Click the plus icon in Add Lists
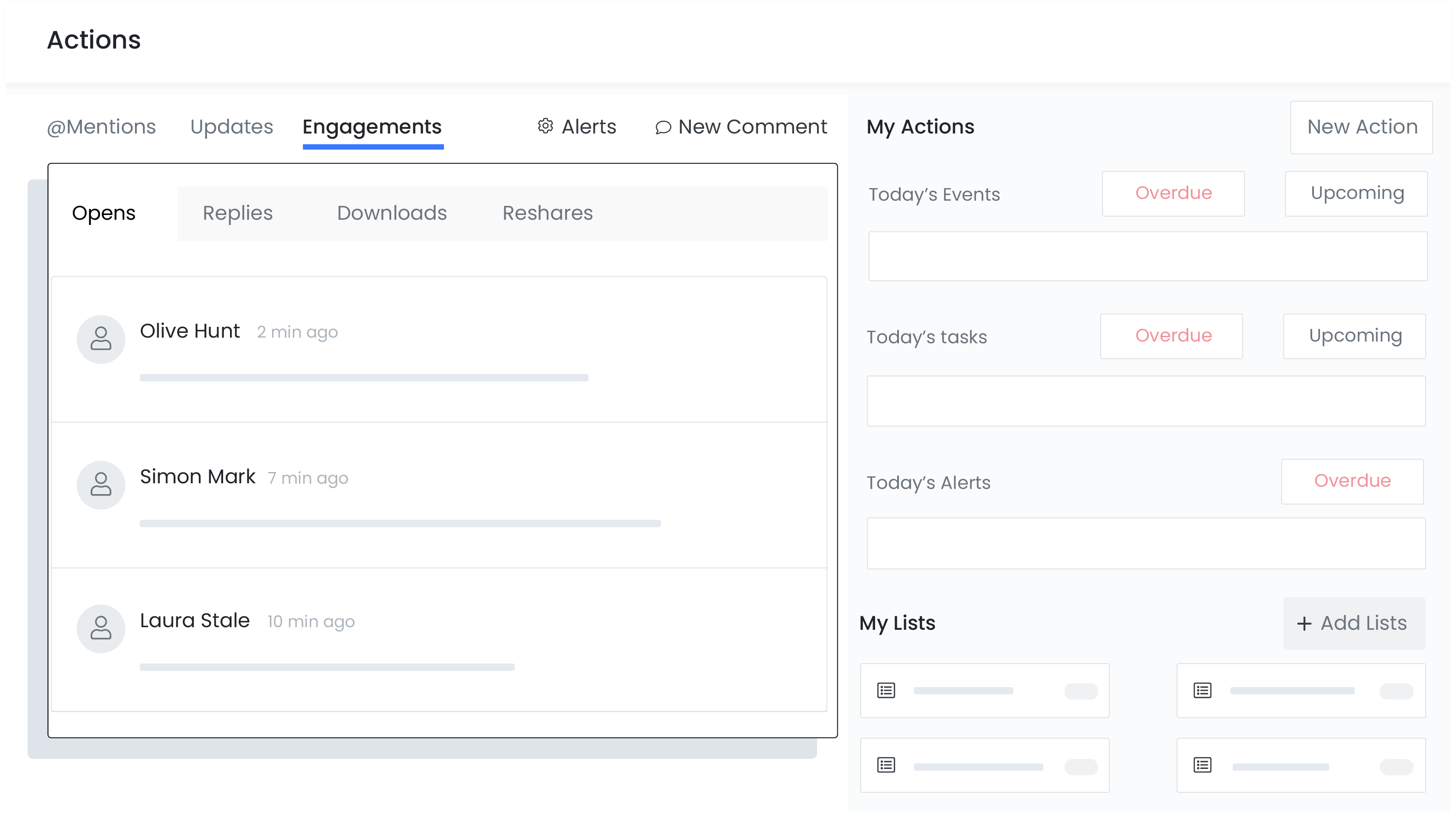This screenshot has width=1456, height=814. click(x=1304, y=623)
